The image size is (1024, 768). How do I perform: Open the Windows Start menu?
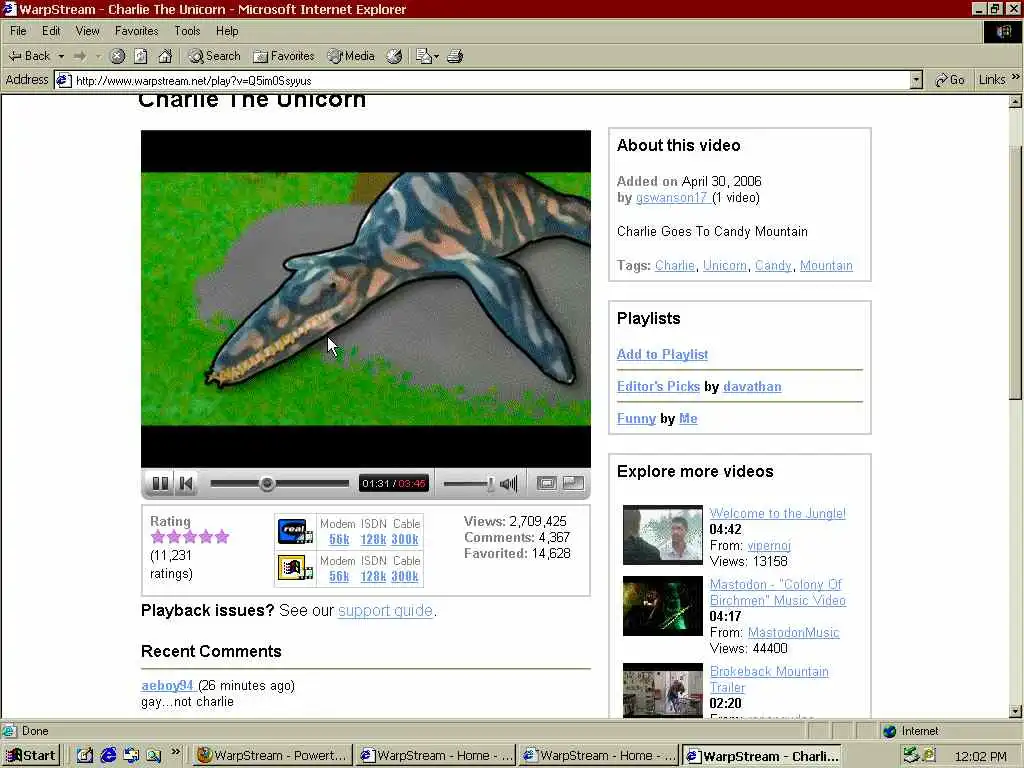31,756
